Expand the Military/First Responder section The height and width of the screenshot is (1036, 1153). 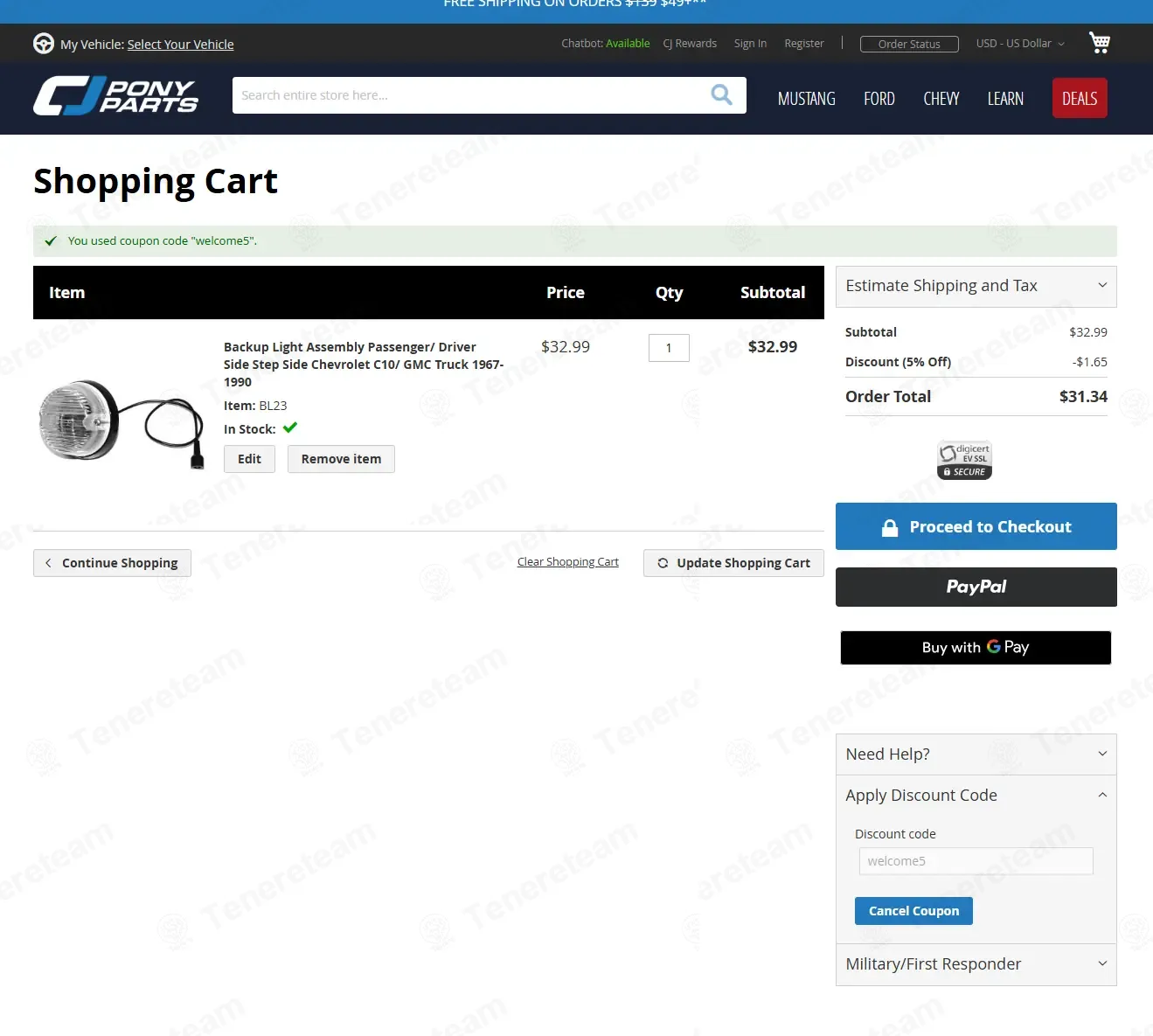coord(976,964)
